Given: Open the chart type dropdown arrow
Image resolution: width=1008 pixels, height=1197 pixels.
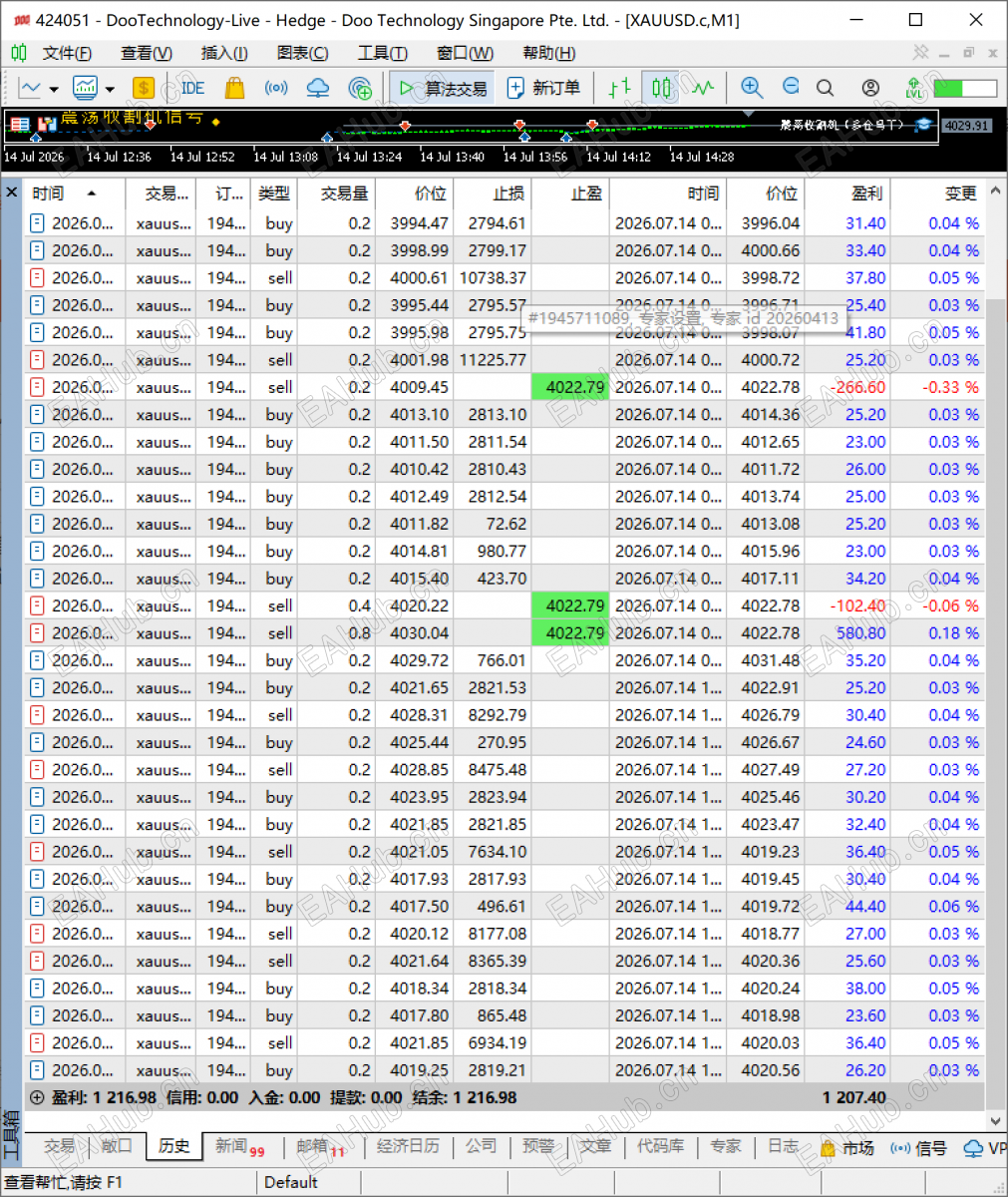Looking at the screenshot, I should pyautogui.click(x=54, y=89).
